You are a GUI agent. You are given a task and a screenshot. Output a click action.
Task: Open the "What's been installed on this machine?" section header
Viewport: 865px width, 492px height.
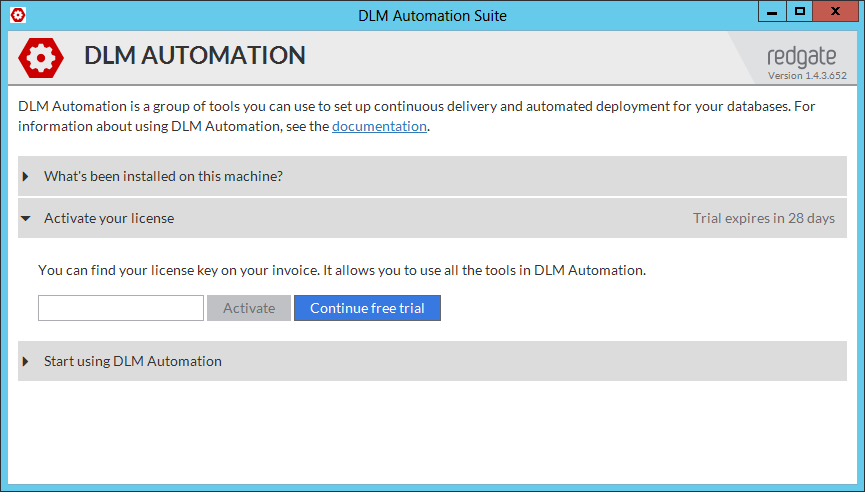tap(163, 176)
